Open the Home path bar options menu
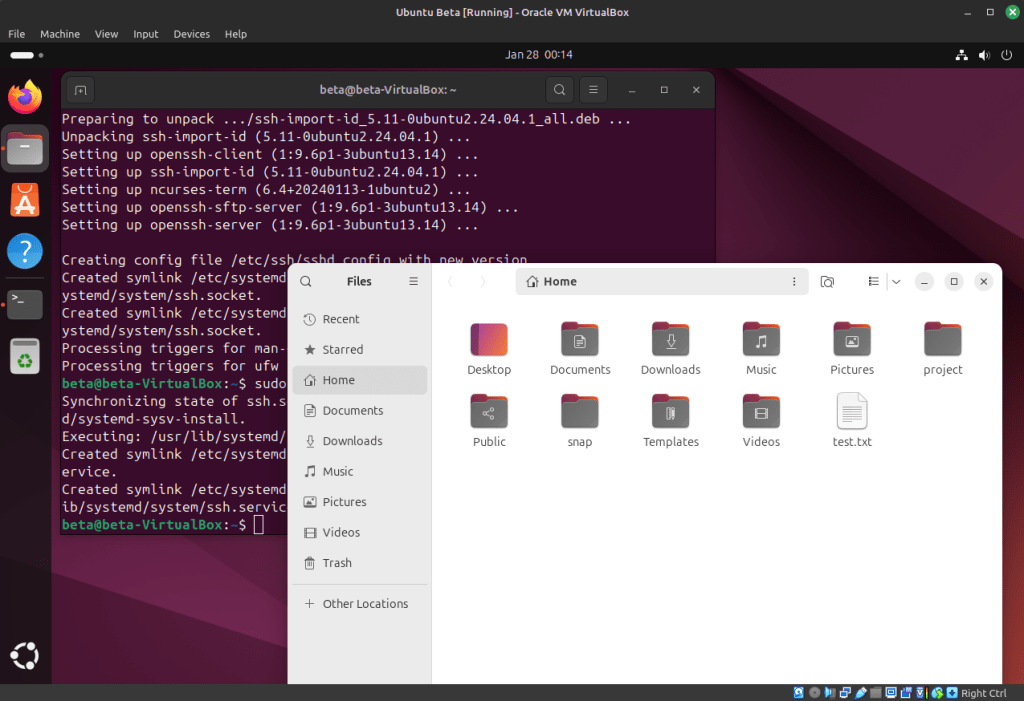This screenshot has height=701, width=1024. [794, 282]
